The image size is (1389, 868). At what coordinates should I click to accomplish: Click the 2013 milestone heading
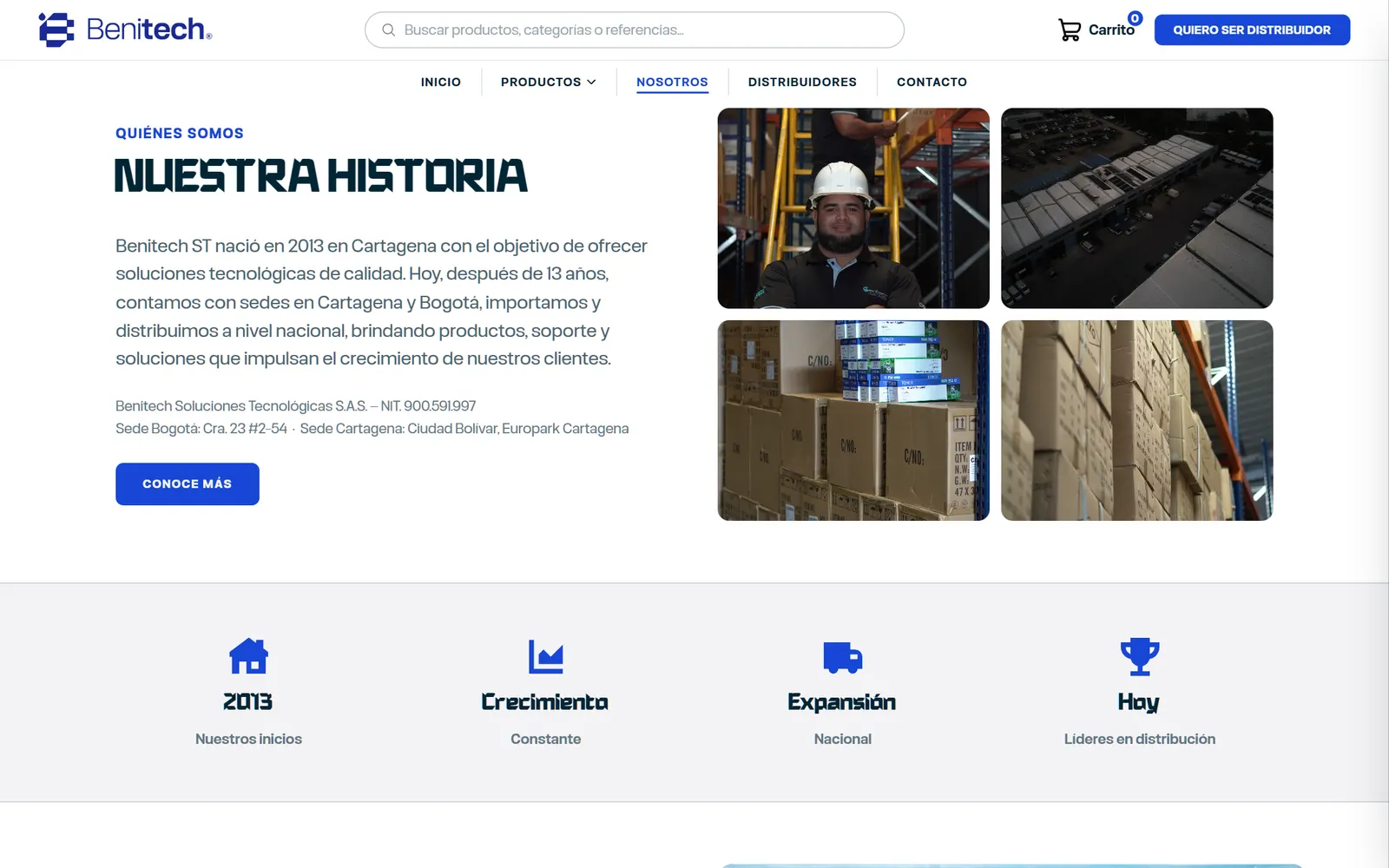click(248, 701)
